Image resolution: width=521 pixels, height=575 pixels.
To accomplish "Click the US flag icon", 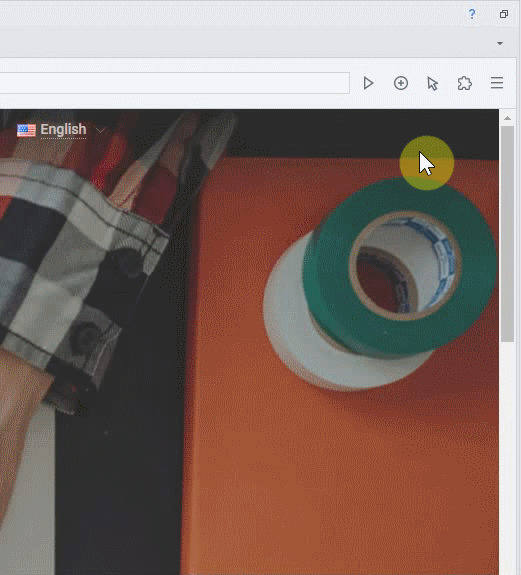I will pos(26,130).
